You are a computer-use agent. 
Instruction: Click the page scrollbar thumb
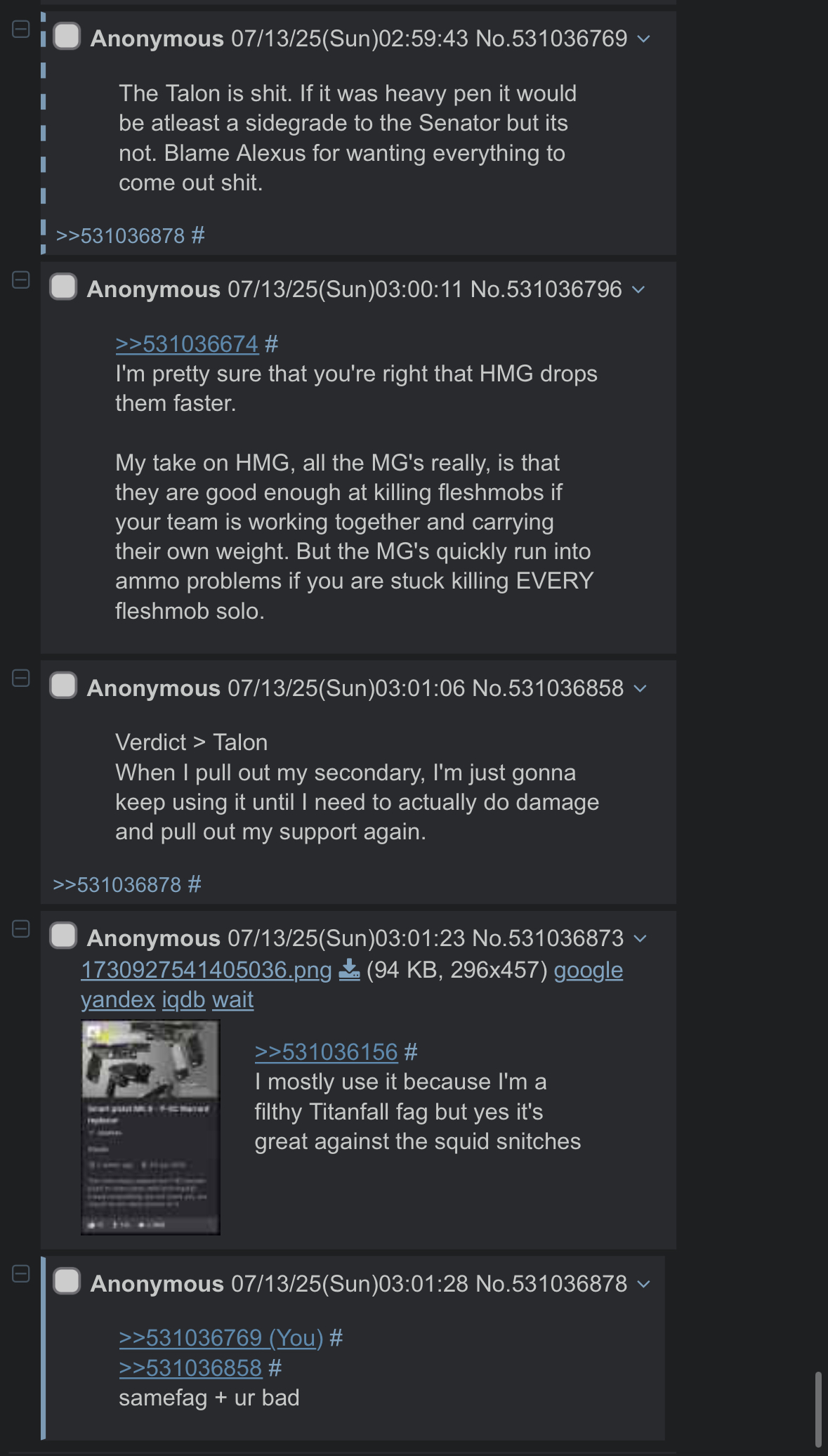[x=818, y=1409]
